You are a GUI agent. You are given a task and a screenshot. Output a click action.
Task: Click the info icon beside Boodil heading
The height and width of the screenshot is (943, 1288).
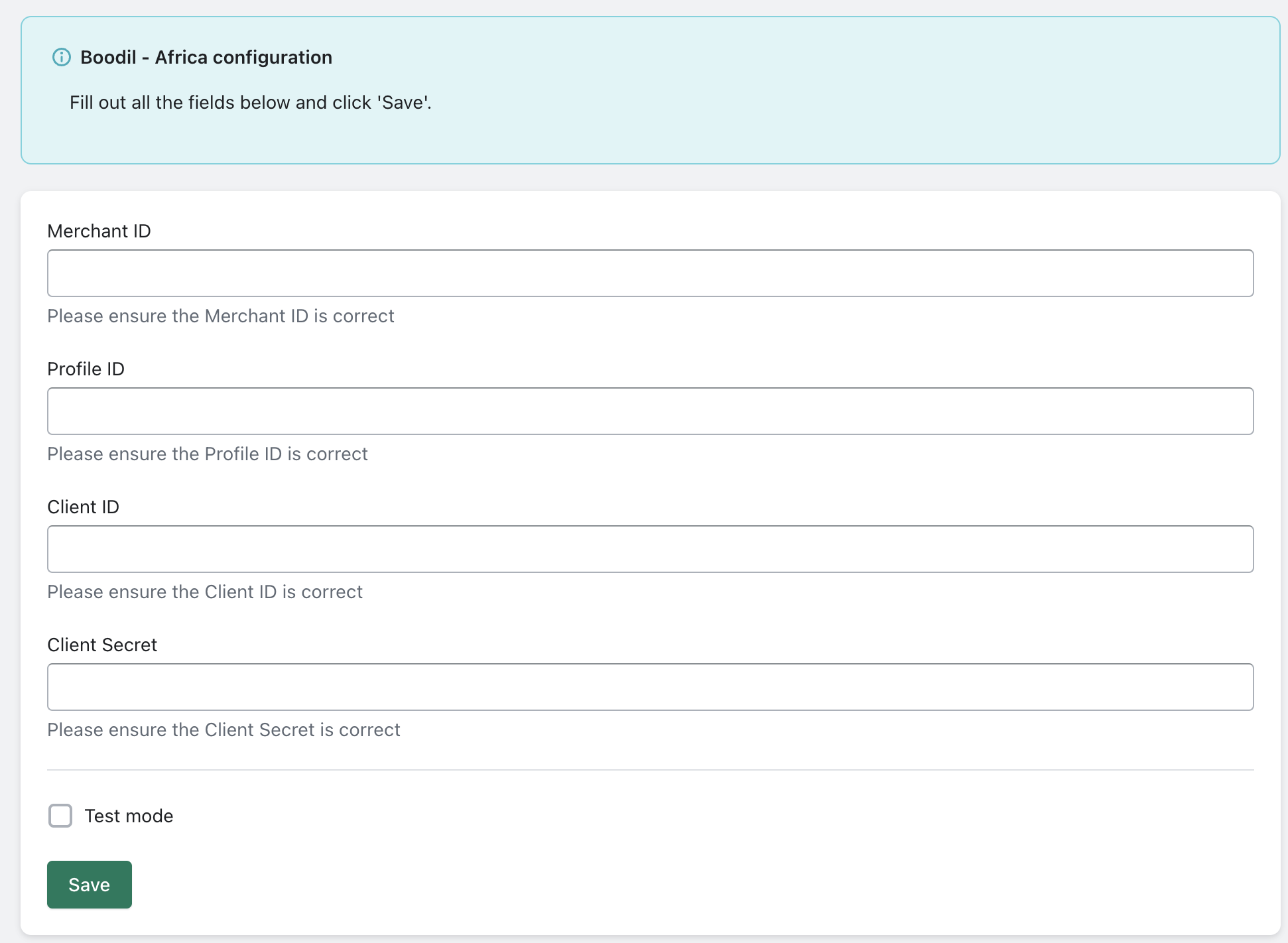(x=62, y=58)
